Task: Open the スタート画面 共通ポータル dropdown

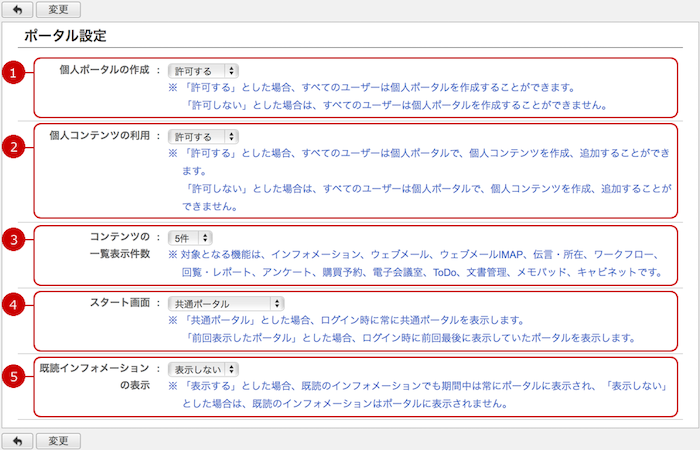Action: 226,304
